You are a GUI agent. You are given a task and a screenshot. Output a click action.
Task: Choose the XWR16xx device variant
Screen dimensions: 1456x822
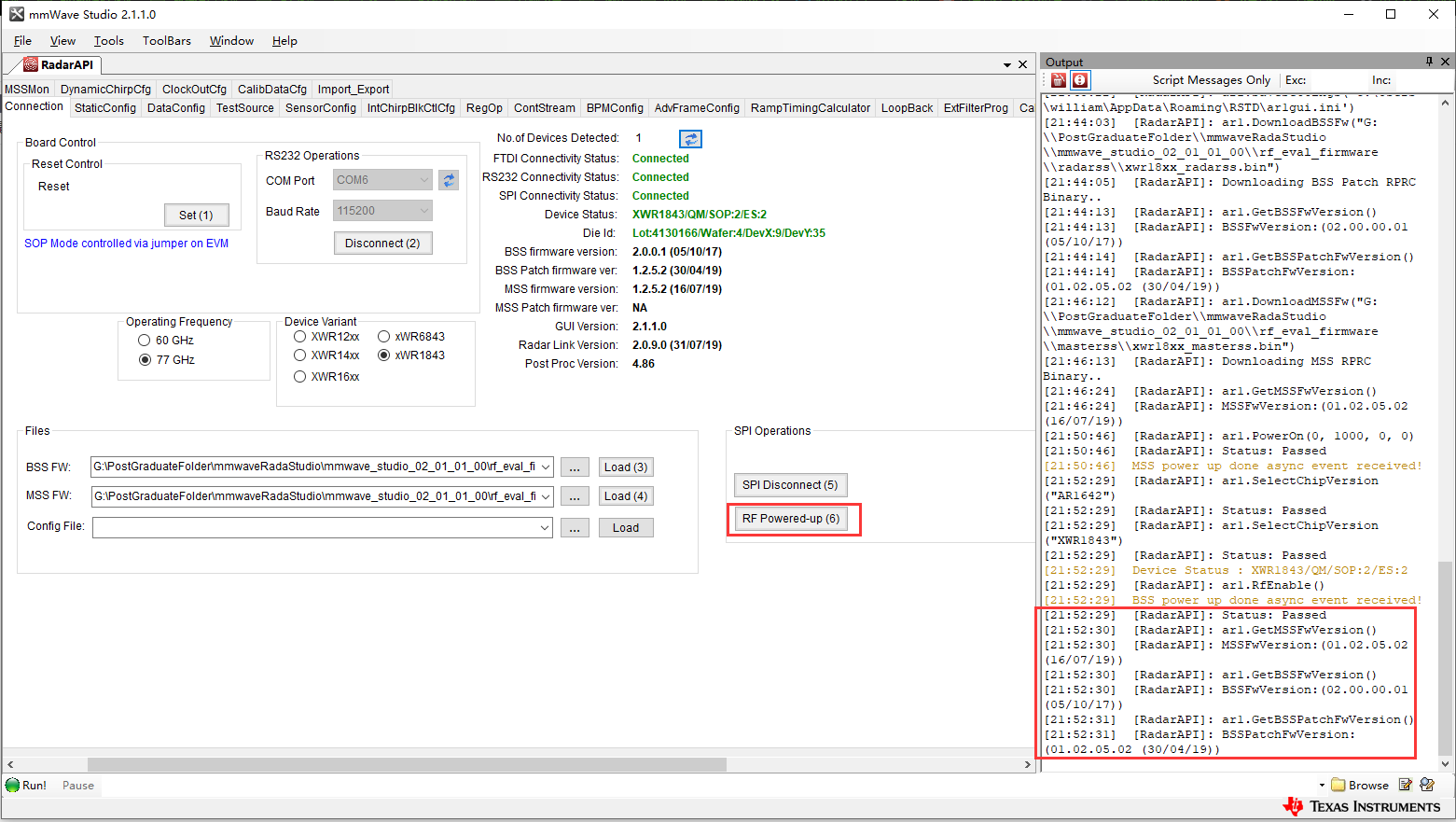[299, 377]
